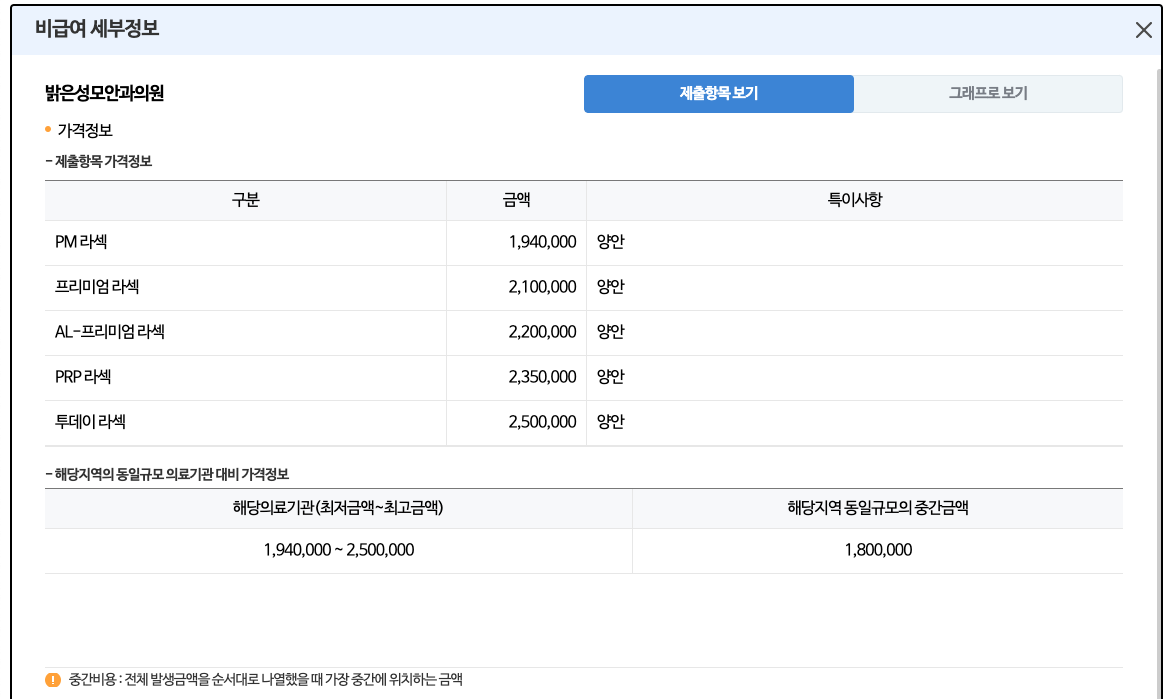Click 양안 note in 투데이 라섹 row

[611, 422]
